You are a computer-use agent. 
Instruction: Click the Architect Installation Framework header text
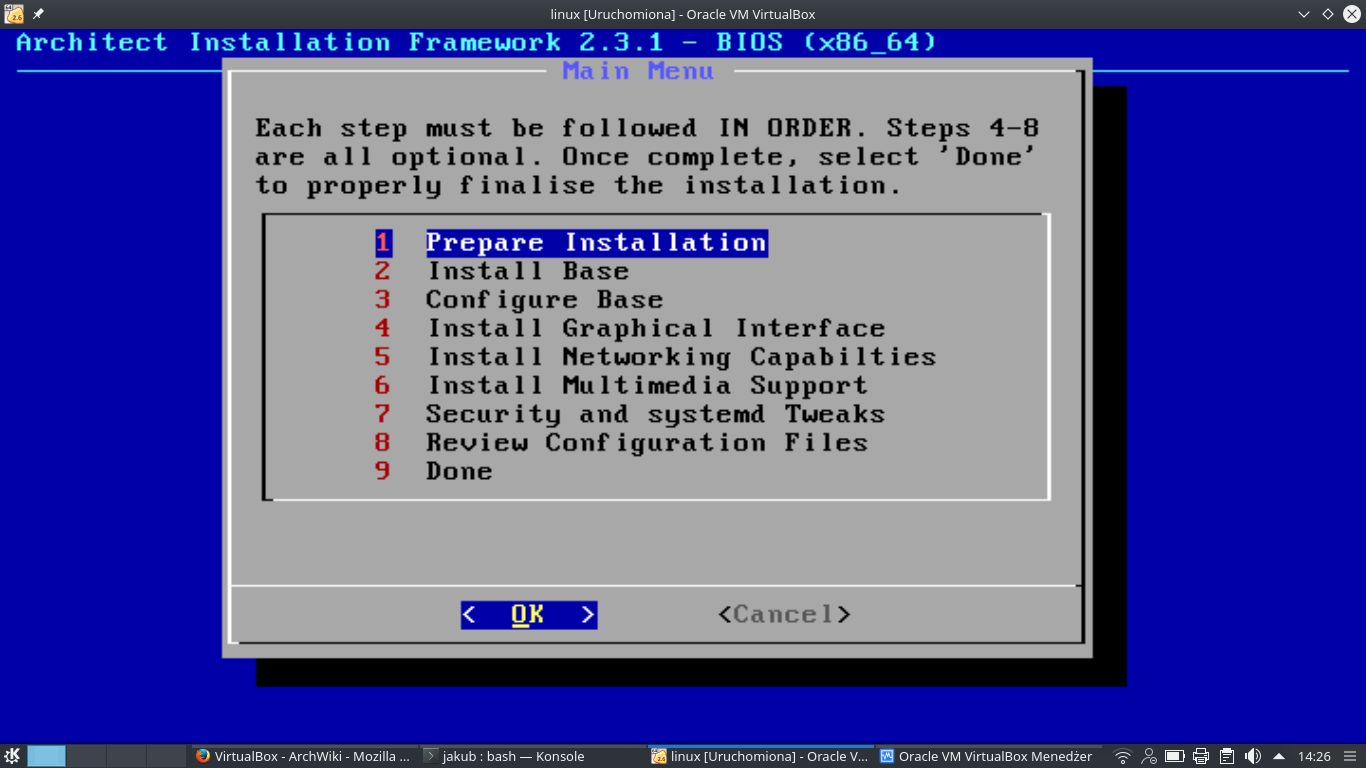(477, 43)
